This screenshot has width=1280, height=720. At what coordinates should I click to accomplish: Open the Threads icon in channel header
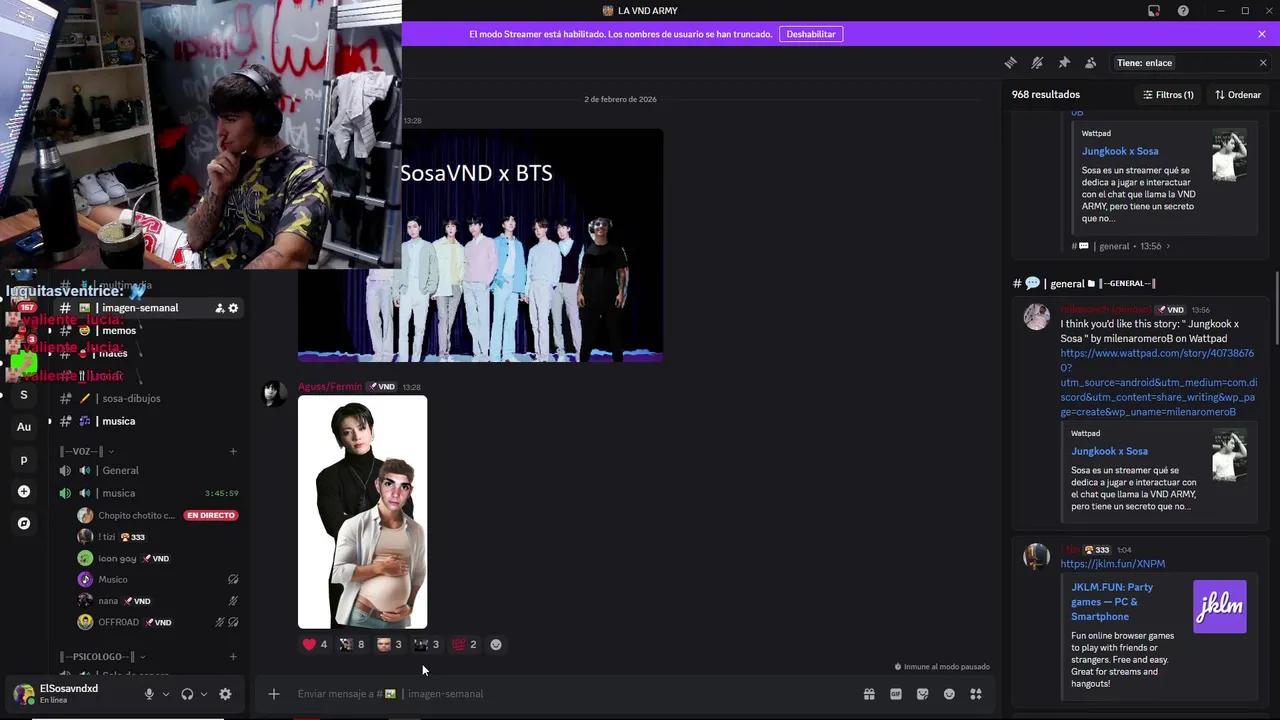(x=1010, y=63)
